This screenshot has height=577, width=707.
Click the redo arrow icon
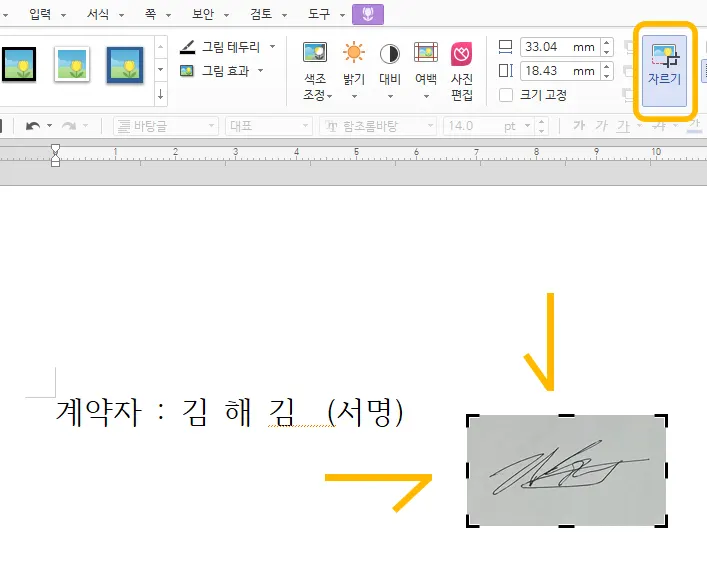pyautogui.click(x=69, y=126)
